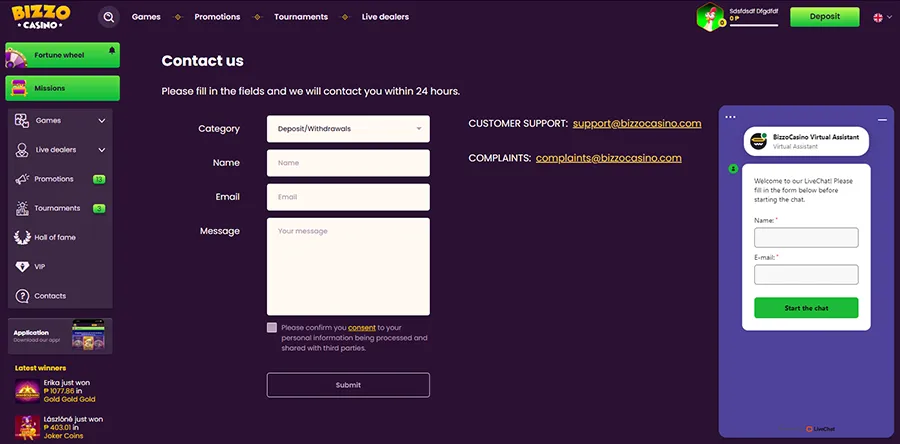Click the Bizzo Casino logo
Image resolution: width=900 pixels, height=444 pixels.
click(41, 17)
